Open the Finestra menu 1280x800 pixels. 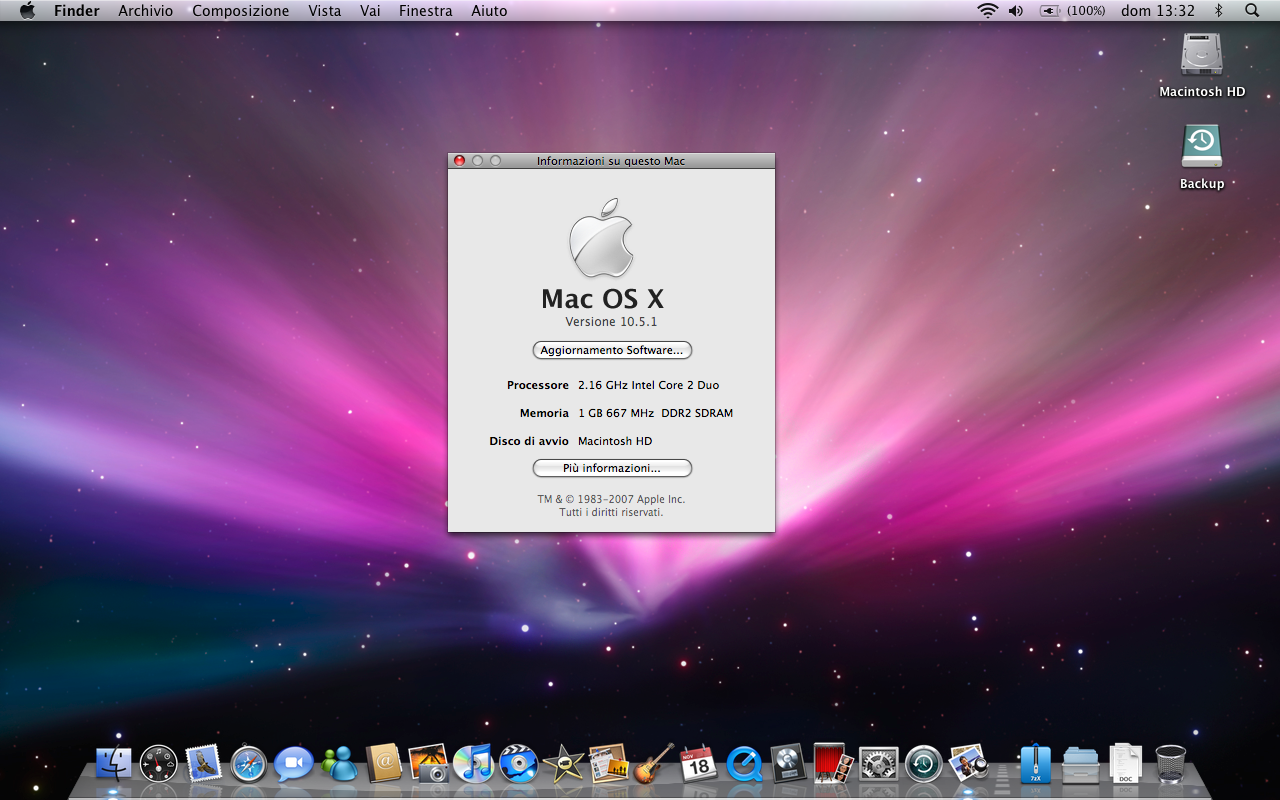click(x=425, y=11)
